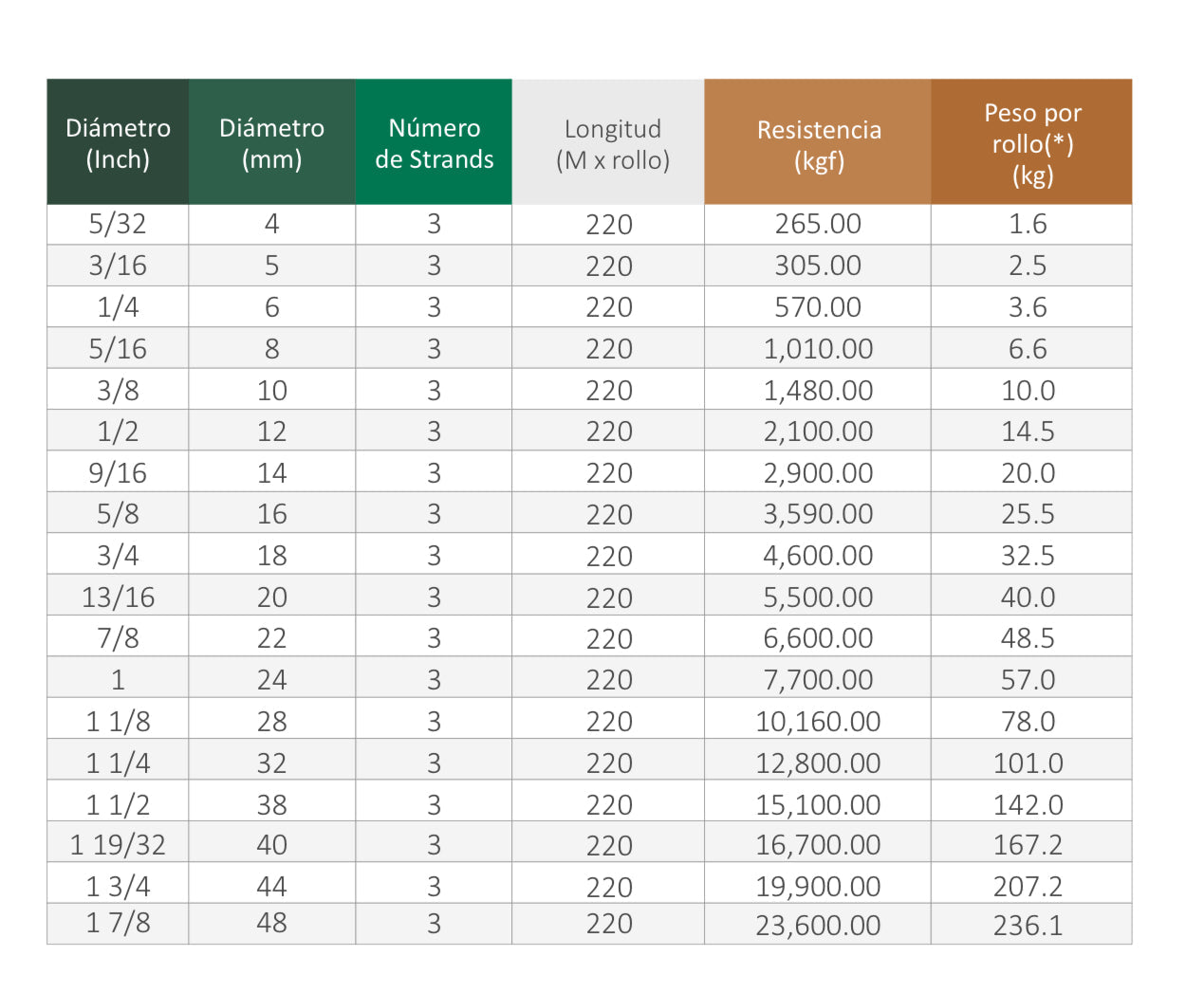Select the 14.5 weight value
The width and height of the screenshot is (1204, 993).
(1028, 432)
